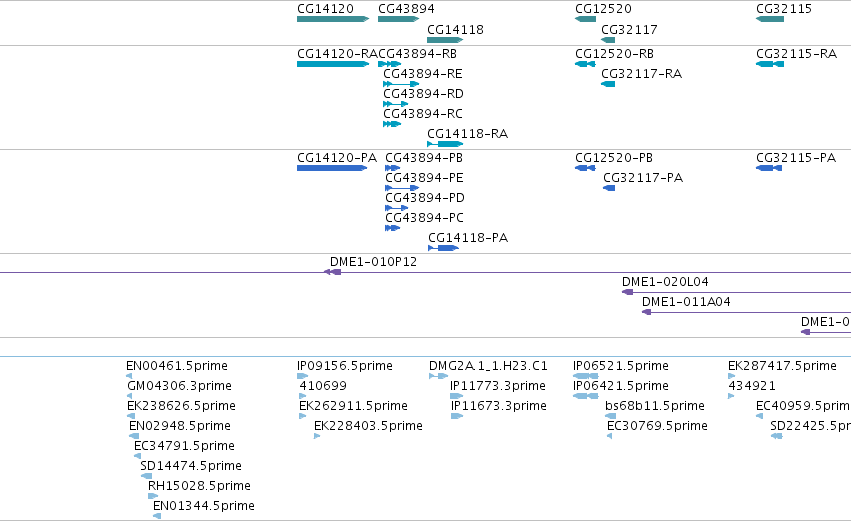Screen dimensions: 851x521
Task: Click transcript CG43894-RD glyph
Action: (396, 104)
